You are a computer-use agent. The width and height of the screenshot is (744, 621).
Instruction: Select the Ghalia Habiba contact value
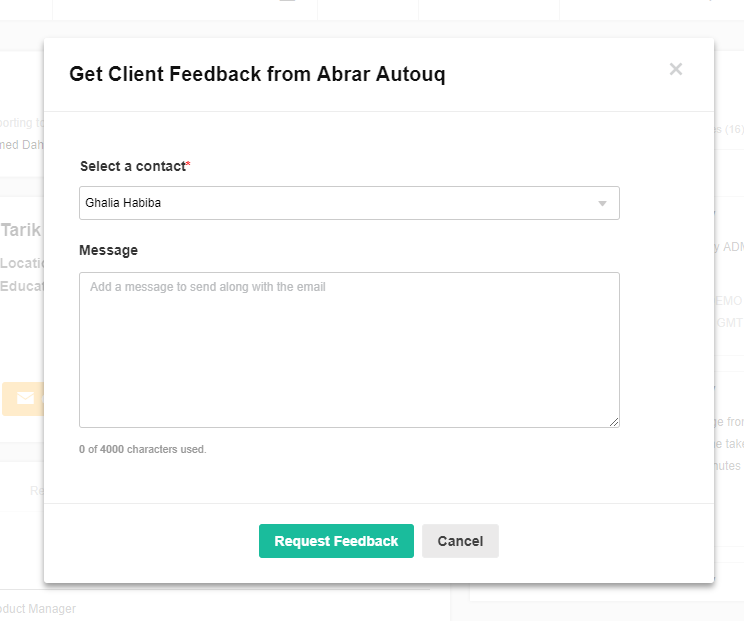tap(123, 203)
